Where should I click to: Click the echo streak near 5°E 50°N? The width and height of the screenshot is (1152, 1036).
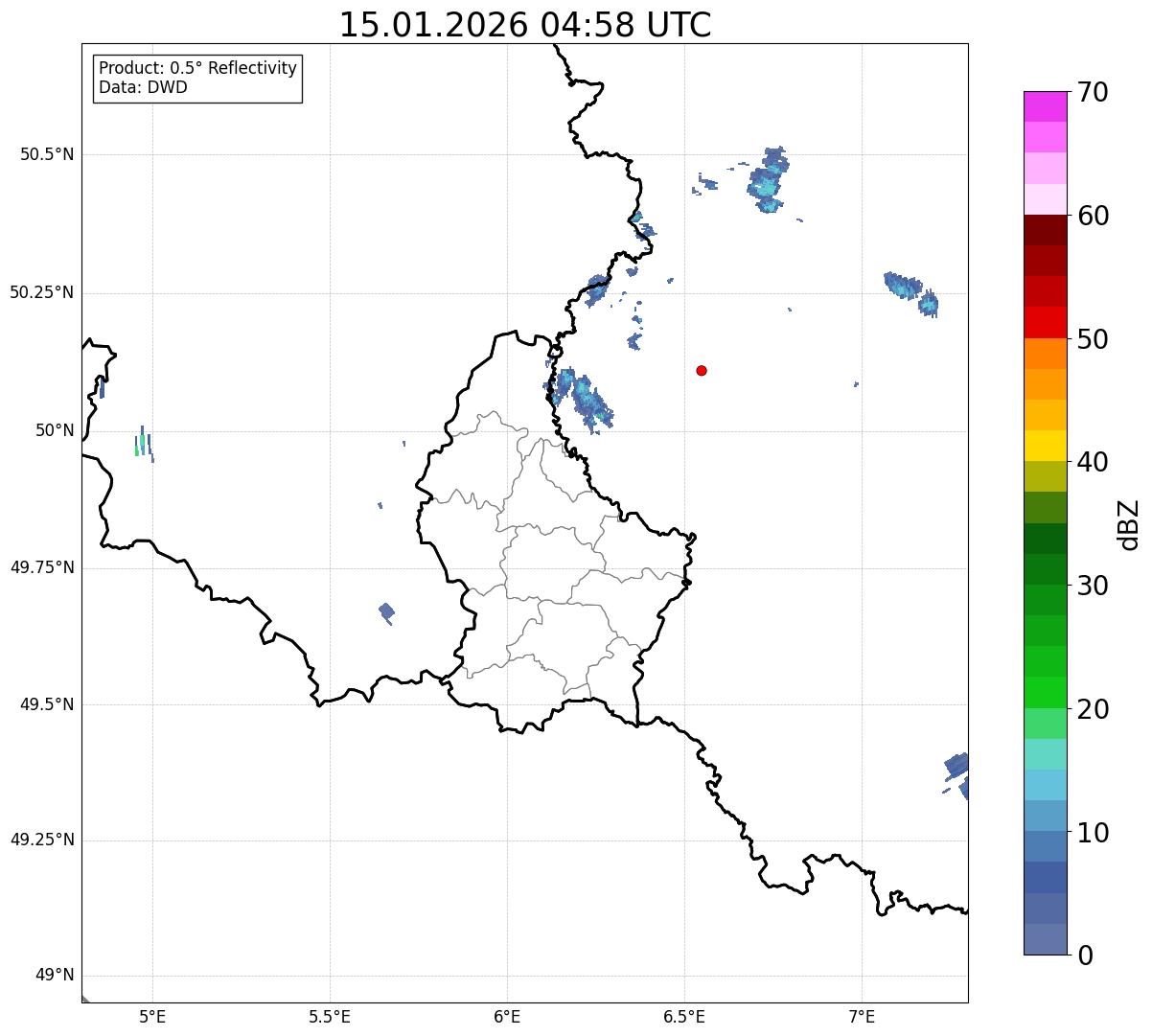143,443
